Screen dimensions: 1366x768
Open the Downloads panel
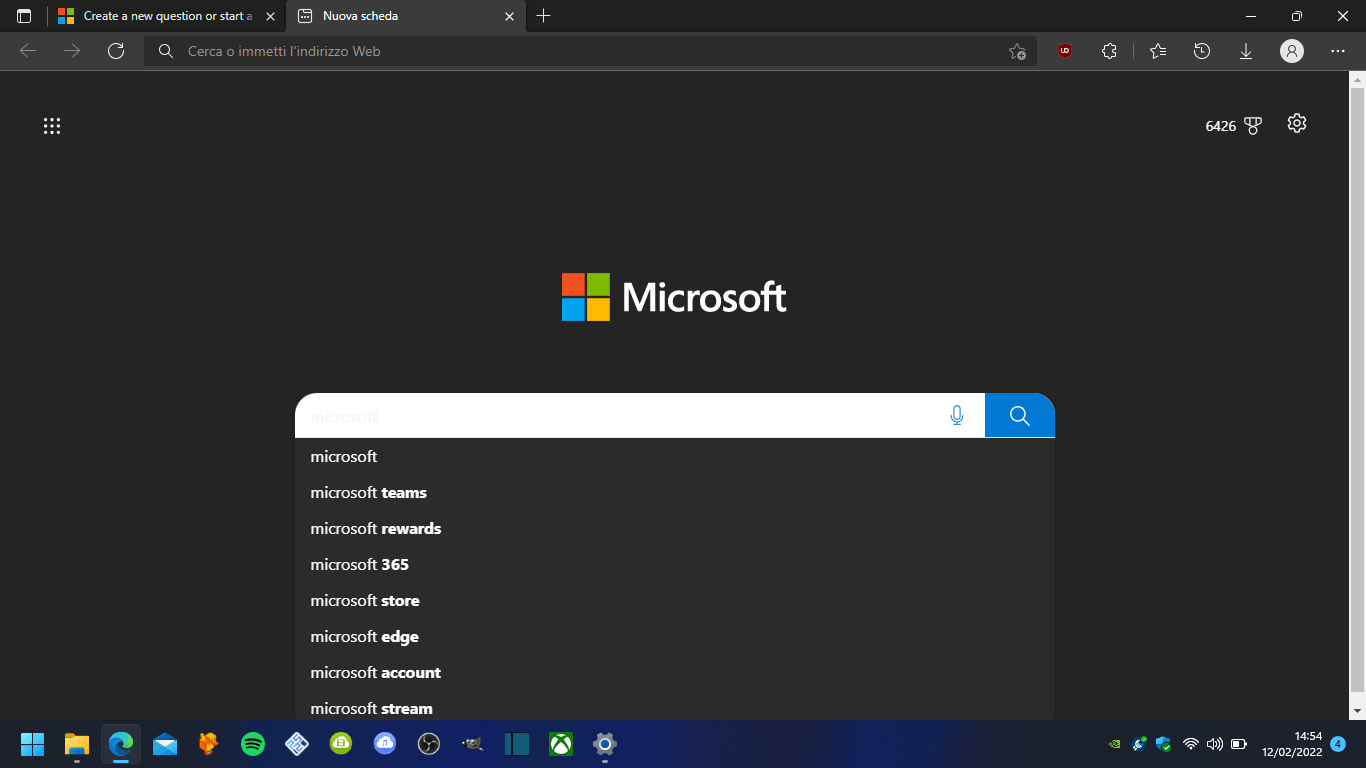click(x=1246, y=51)
